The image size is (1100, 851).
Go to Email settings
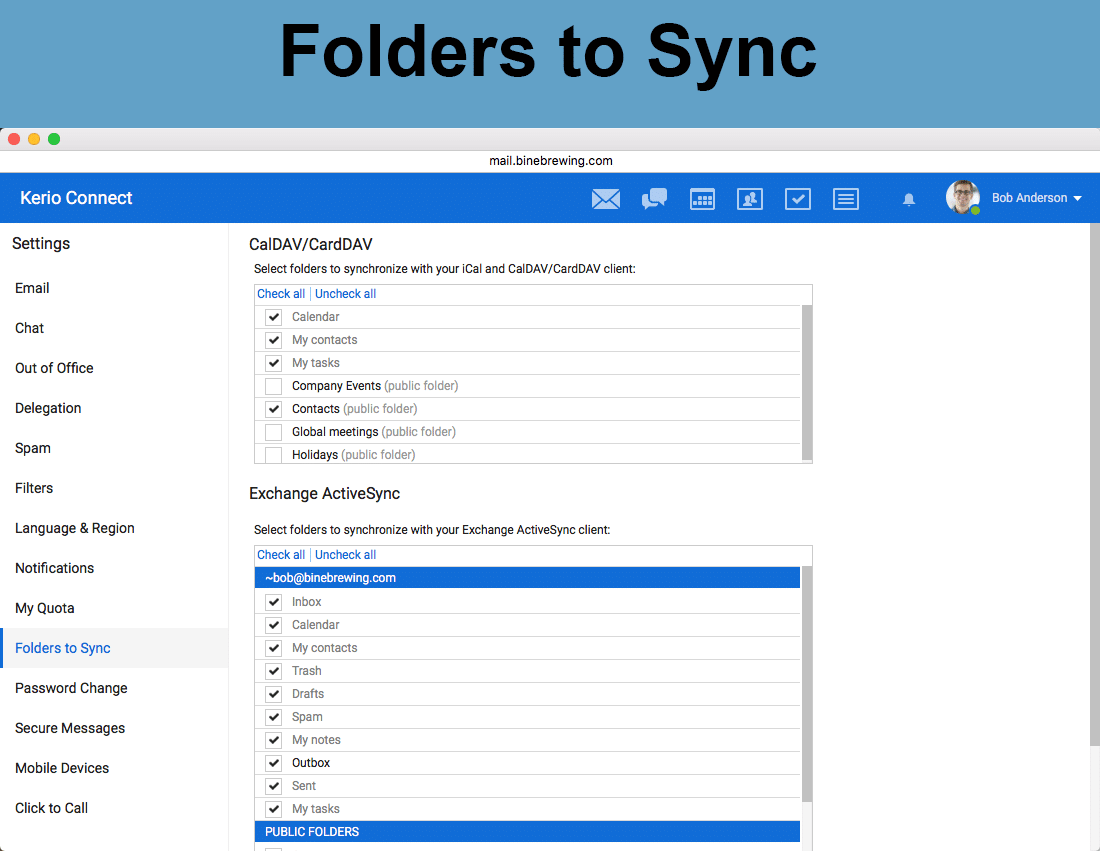click(32, 288)
